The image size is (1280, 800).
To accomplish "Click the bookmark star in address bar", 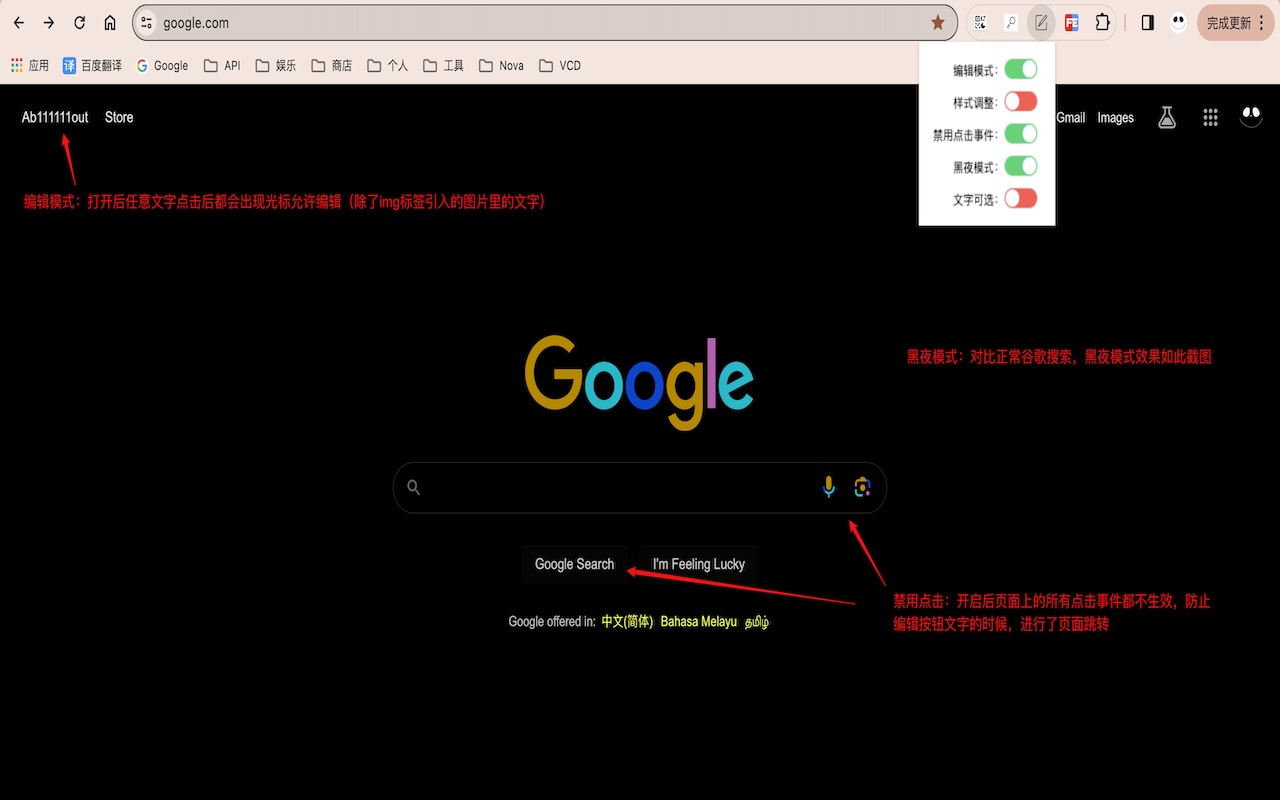I will [x=937, y=23].
